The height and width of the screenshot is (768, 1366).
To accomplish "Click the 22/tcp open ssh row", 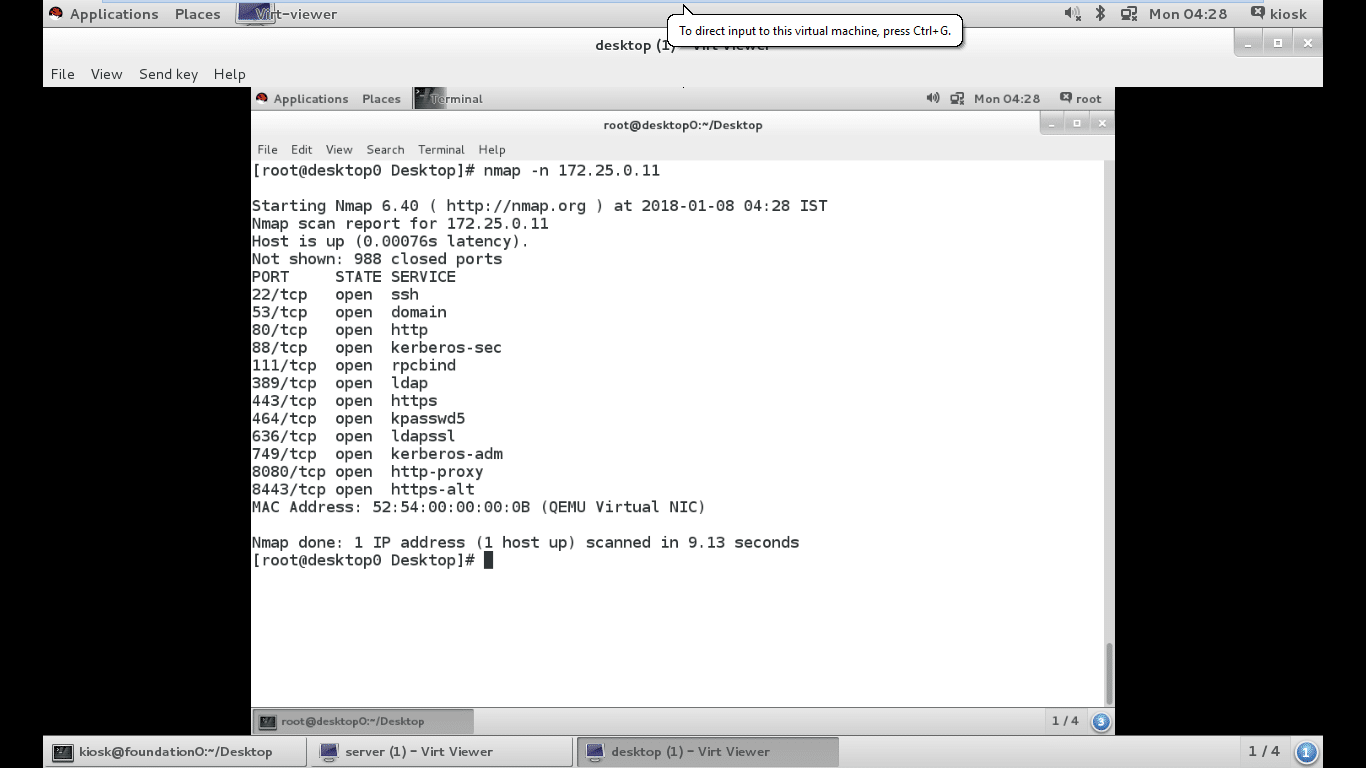I will tap(335, 295).
